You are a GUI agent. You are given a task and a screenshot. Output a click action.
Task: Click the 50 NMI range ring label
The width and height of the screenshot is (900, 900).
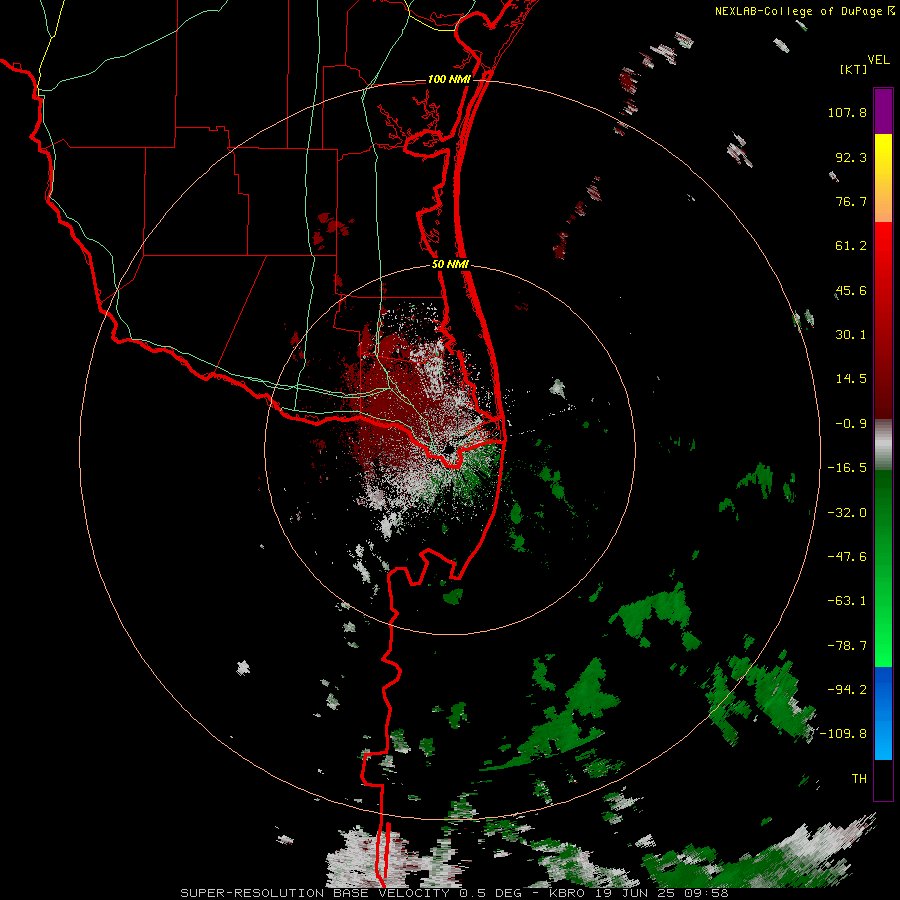click(450, 265)
